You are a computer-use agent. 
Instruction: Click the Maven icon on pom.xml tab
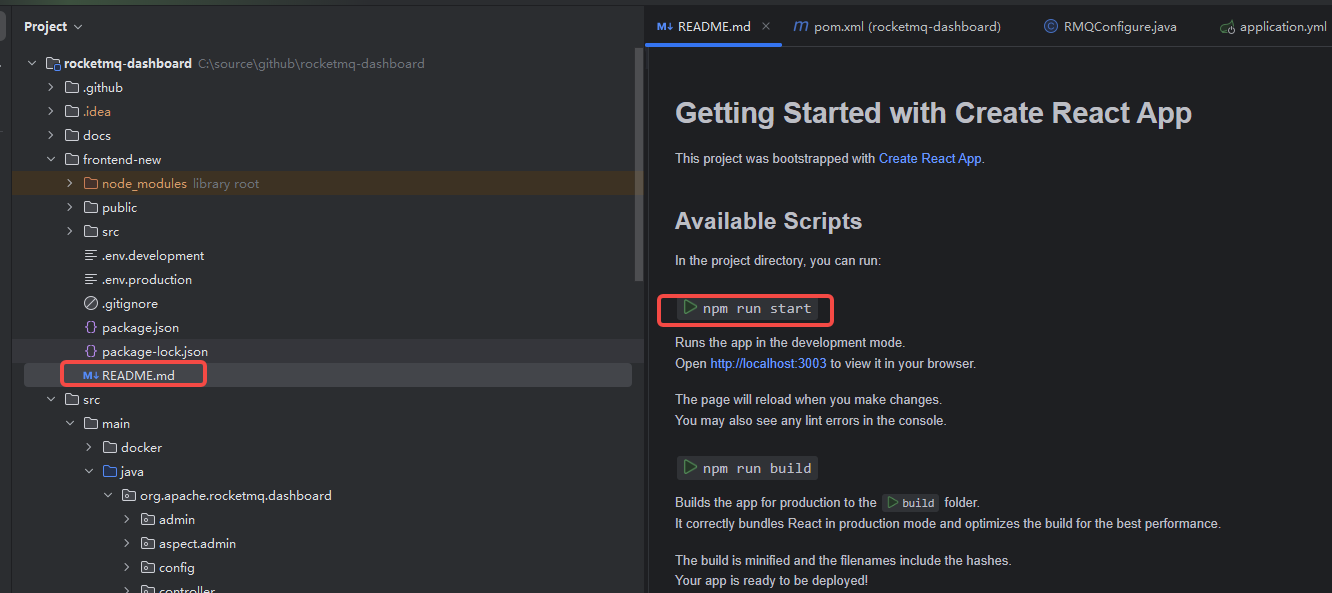click(x=800, y=27)
